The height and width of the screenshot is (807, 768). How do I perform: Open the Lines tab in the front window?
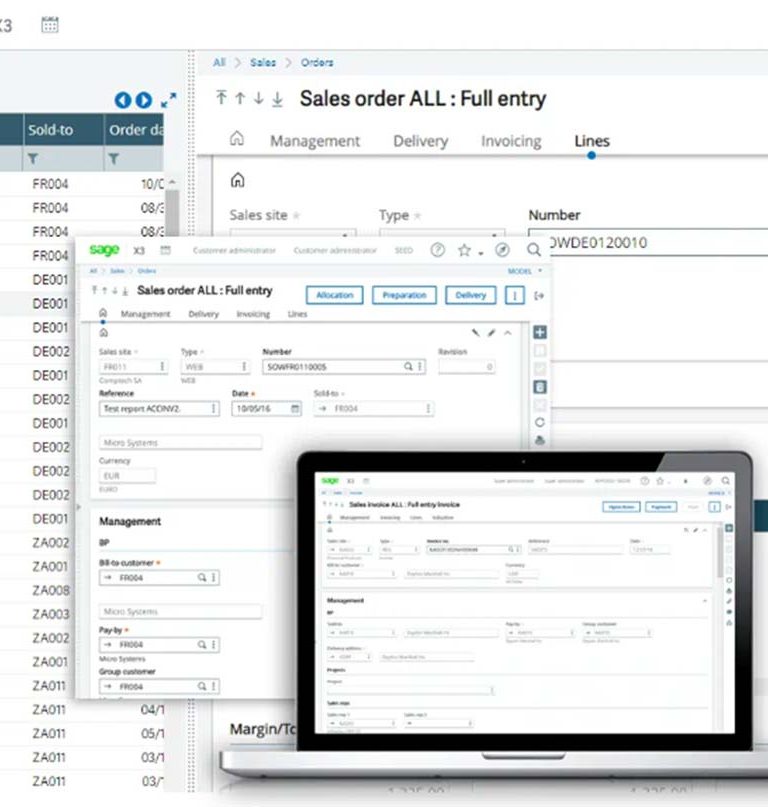coord(298,314)
